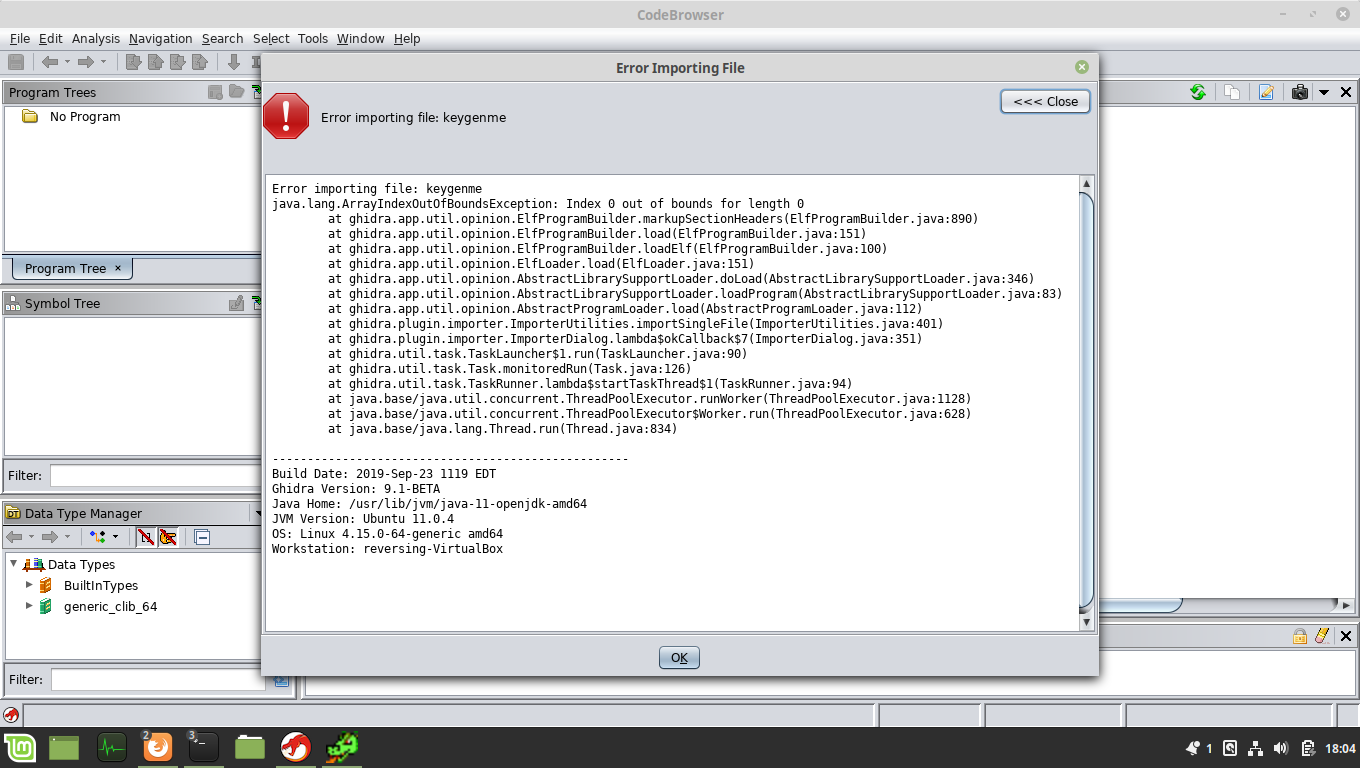Open the Analysis menu
Viewport: 1360px width, 768px height.
(x=96, y=38)
